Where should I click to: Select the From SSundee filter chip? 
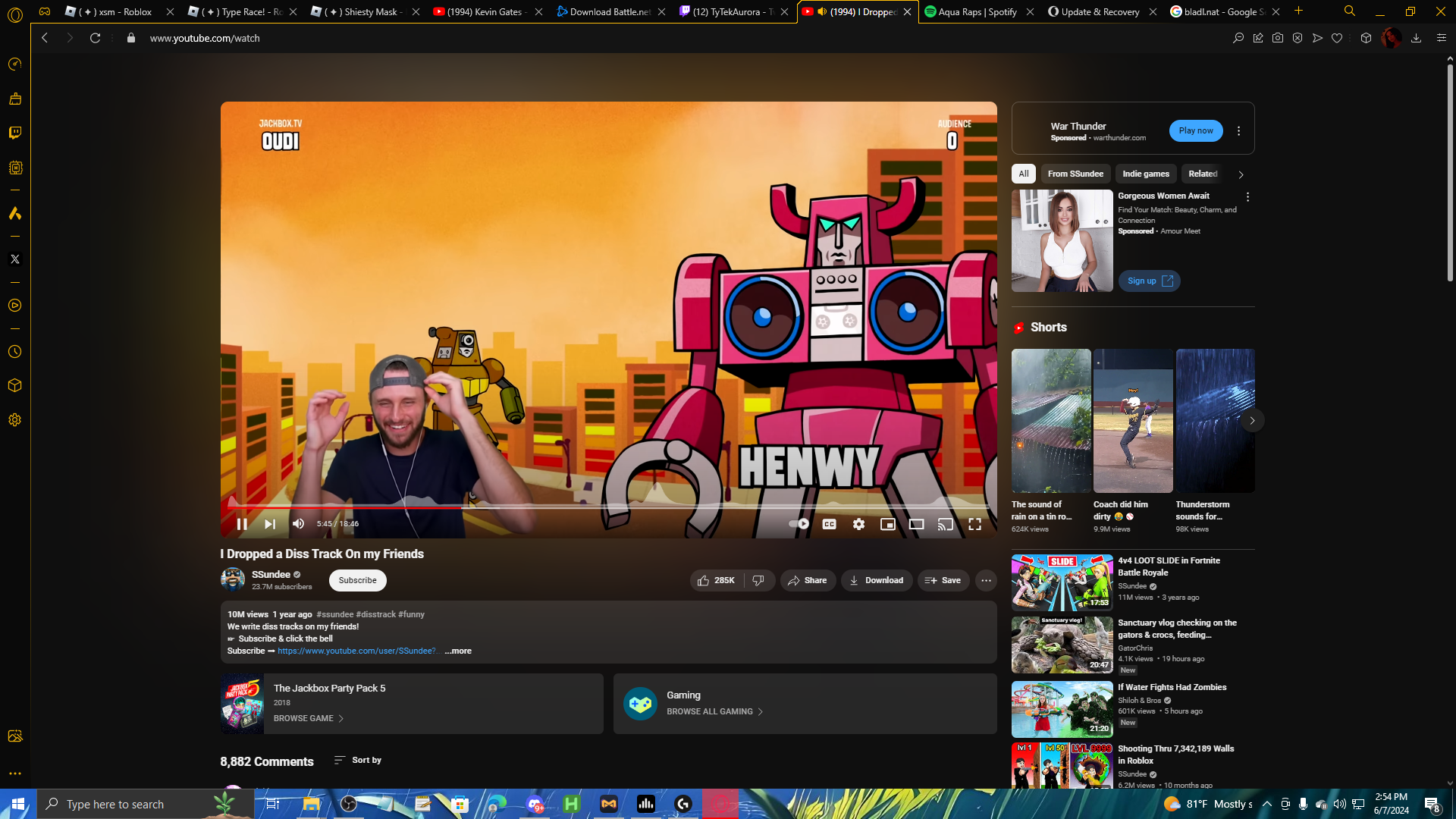(x=1075, y=174)
